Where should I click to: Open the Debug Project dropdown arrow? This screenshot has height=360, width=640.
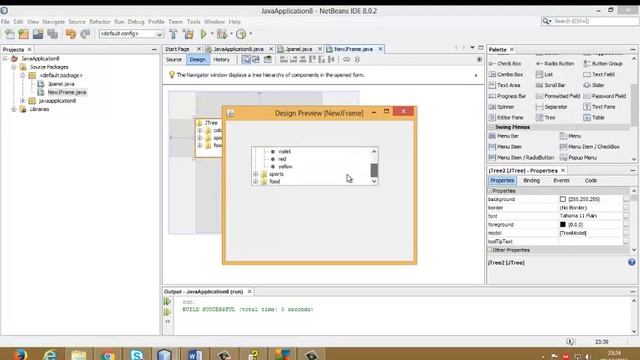(231, 34)
